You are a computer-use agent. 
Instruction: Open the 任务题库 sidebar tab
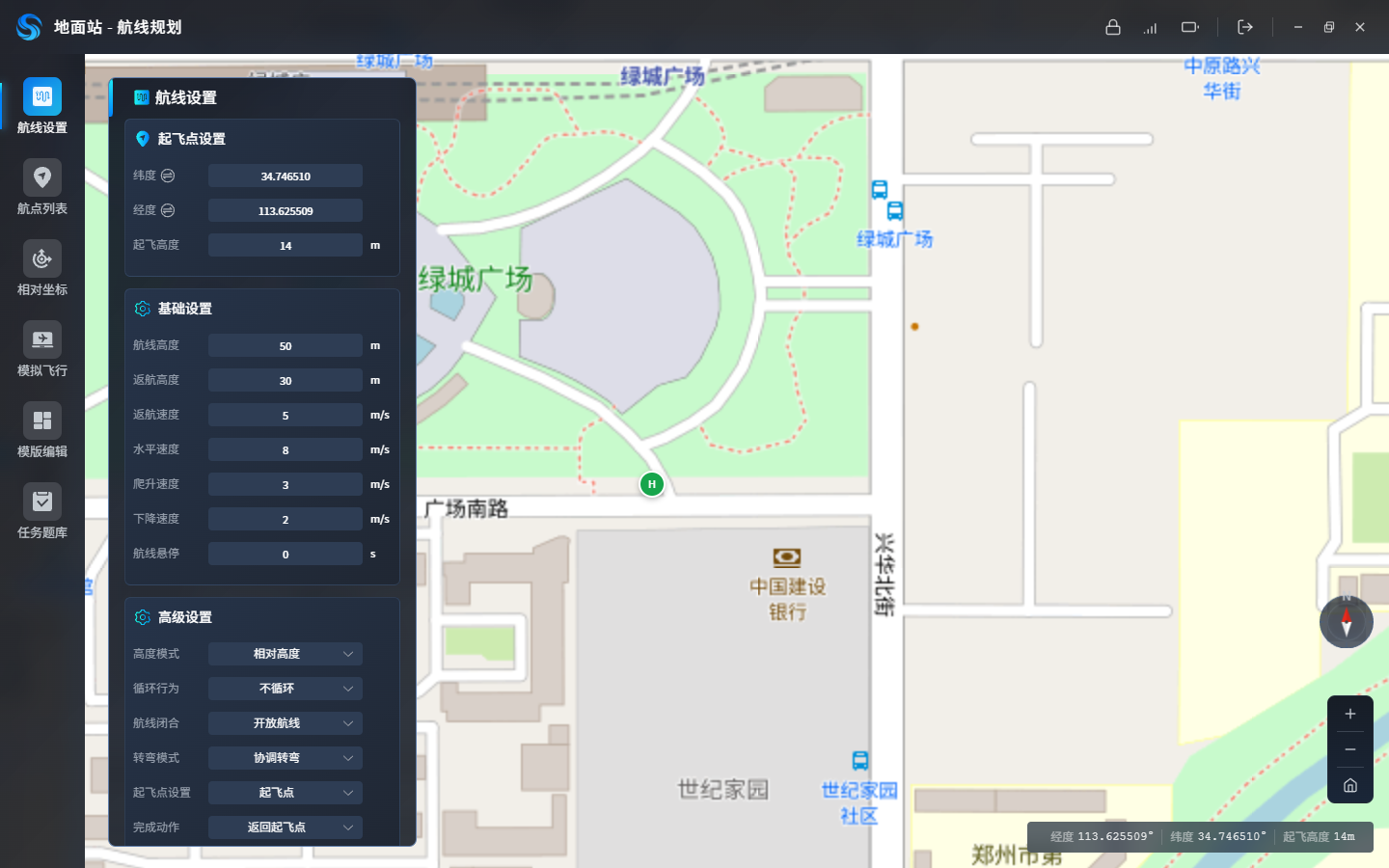tap(42, 511)
